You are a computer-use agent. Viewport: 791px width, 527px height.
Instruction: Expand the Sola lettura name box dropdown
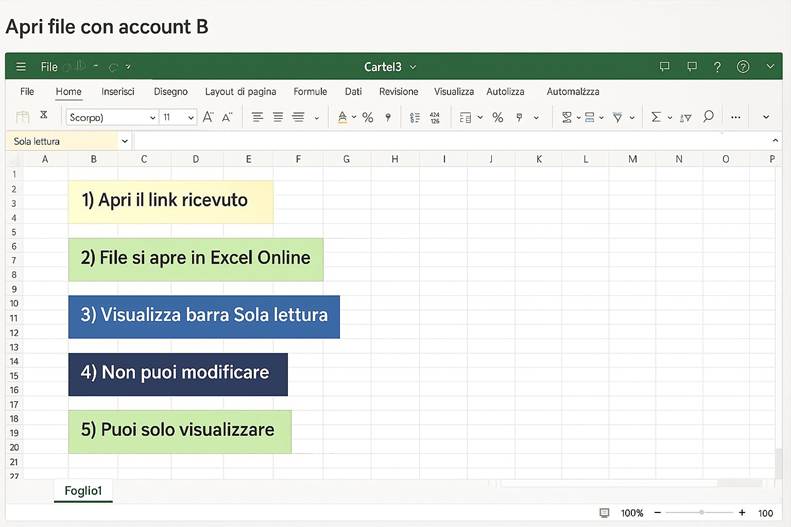tap(124, 142)
